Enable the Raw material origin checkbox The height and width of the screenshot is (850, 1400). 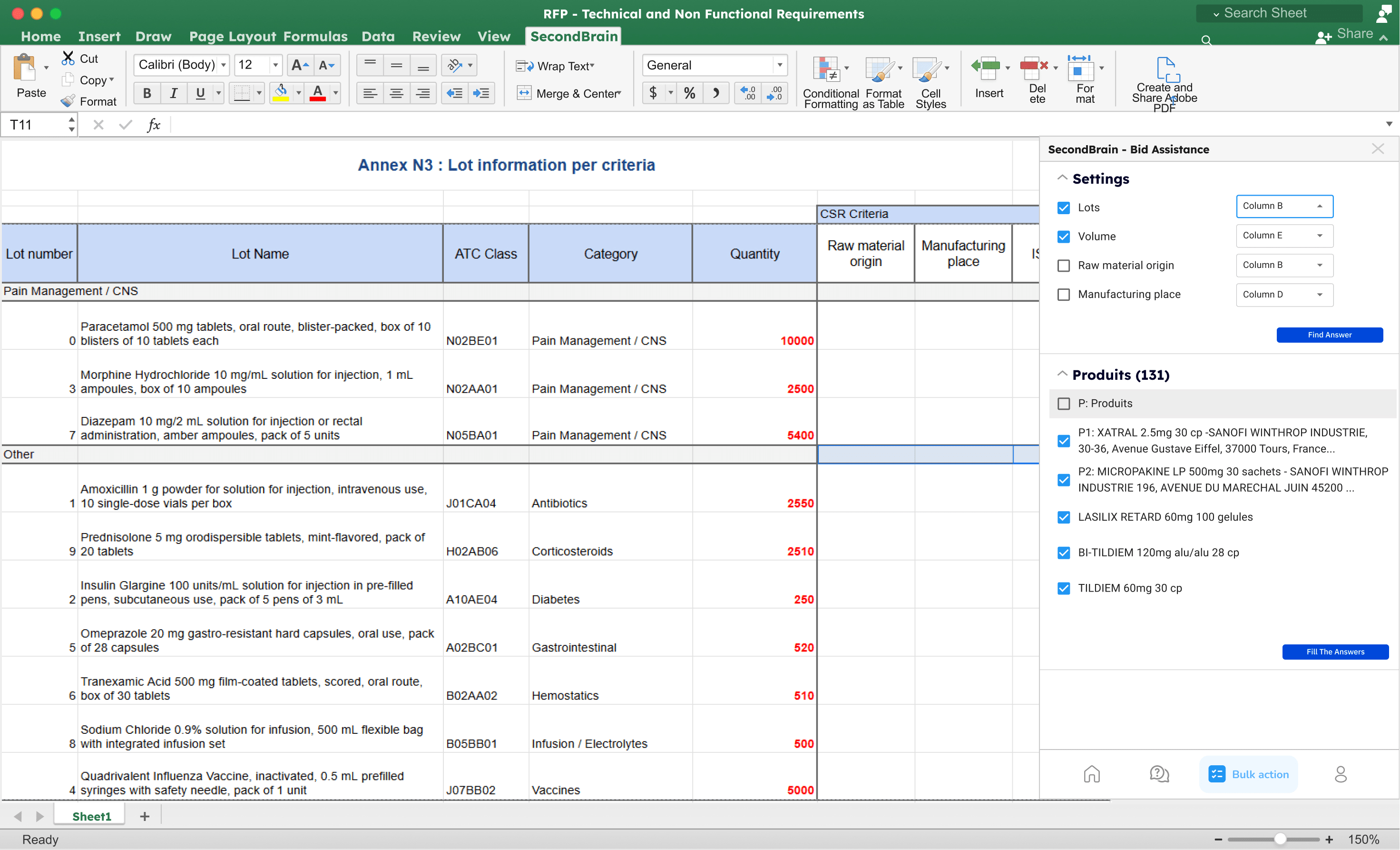coord(1064,266)
